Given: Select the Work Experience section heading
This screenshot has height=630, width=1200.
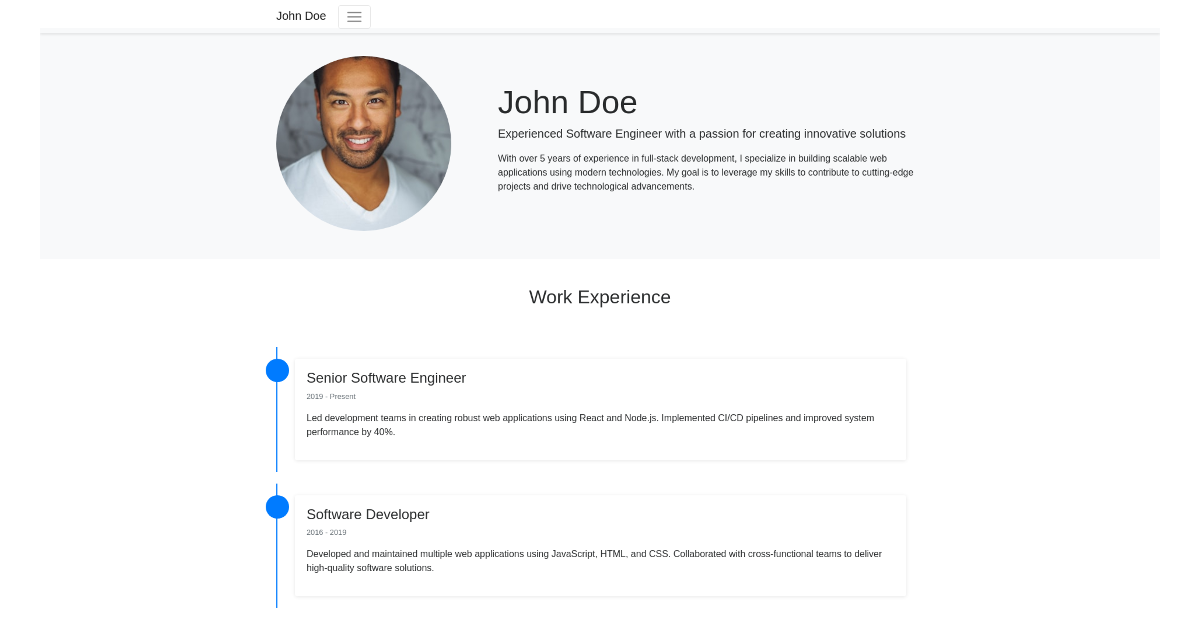Looking at the screenshot, I should coord(600,297).
